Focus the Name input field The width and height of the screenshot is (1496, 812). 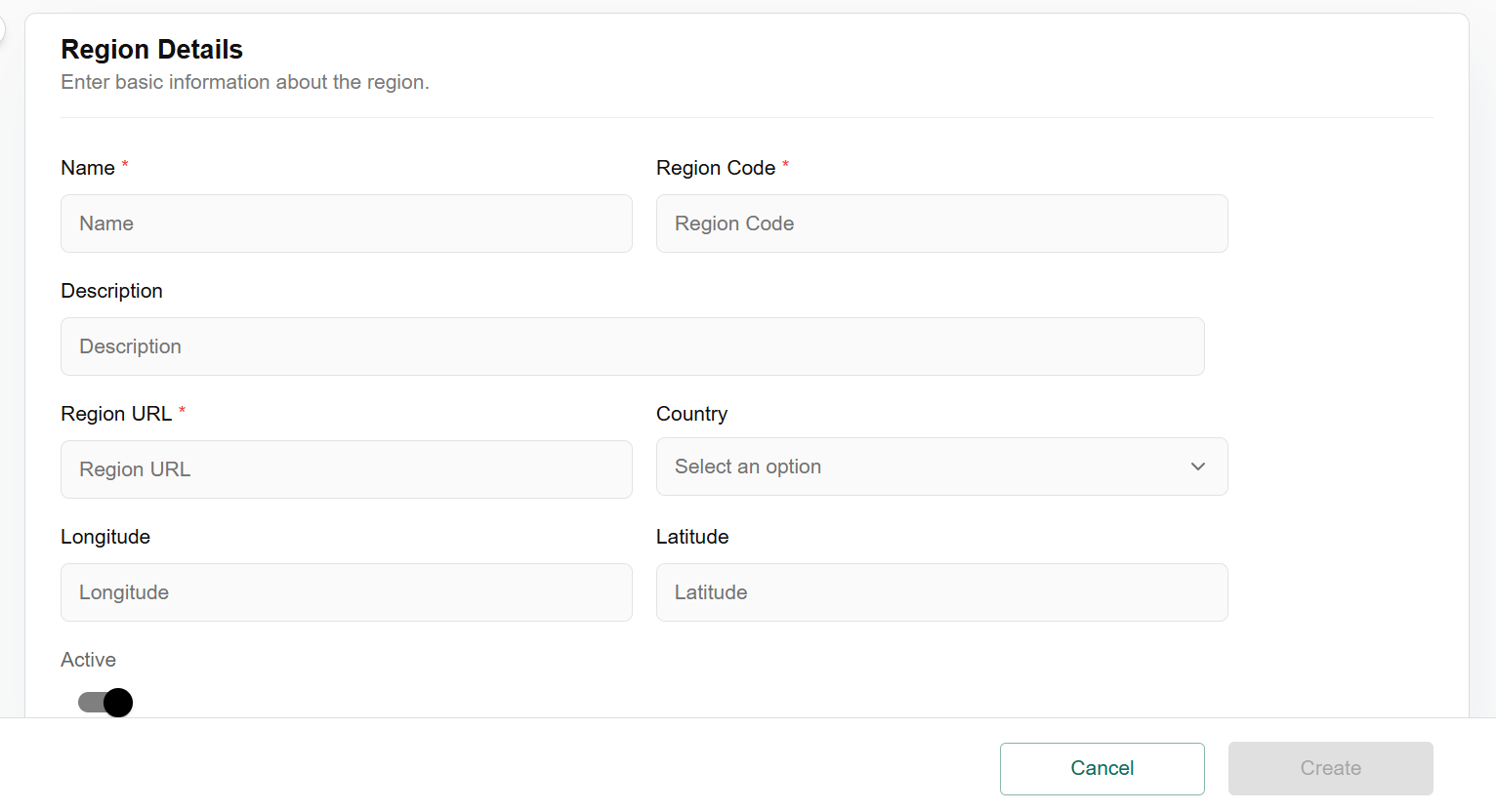pyautogui.click(x=346, y=223)
